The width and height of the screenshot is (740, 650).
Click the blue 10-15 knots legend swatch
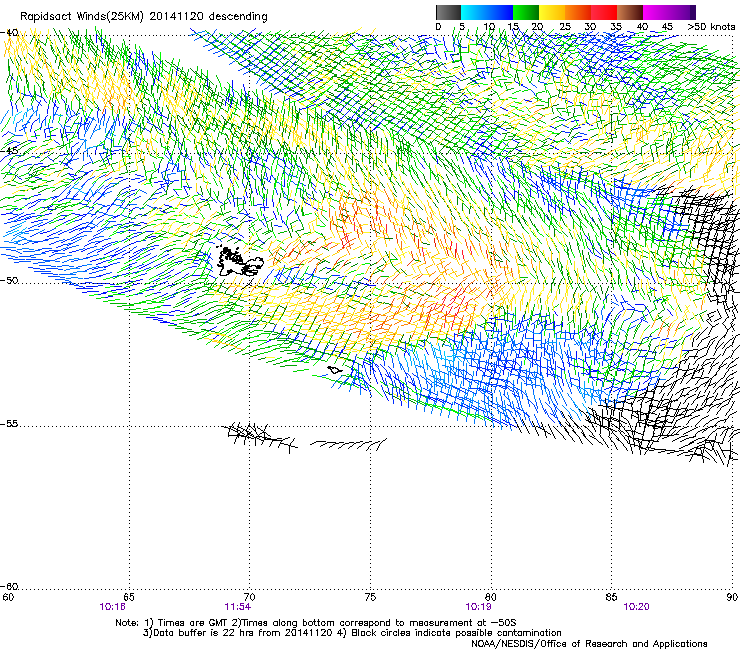(x=500, y=12)
